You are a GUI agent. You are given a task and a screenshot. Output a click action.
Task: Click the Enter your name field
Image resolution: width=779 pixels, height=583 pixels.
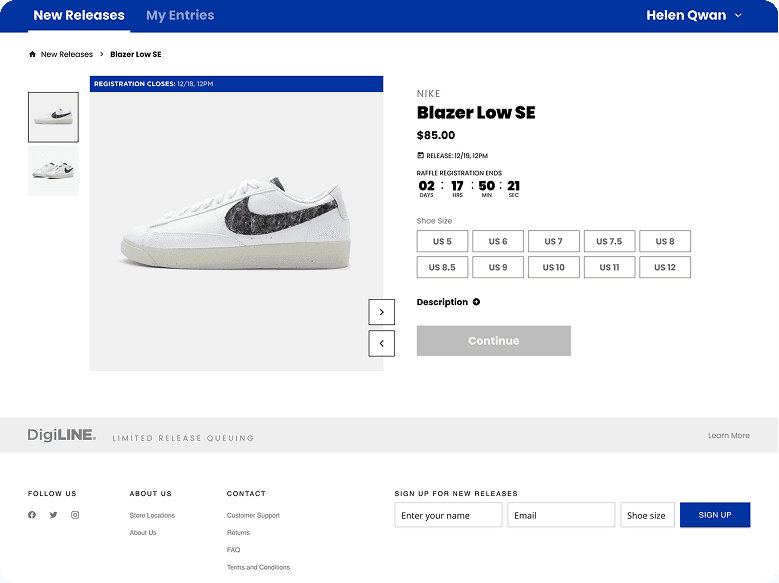tap(448, 515)
